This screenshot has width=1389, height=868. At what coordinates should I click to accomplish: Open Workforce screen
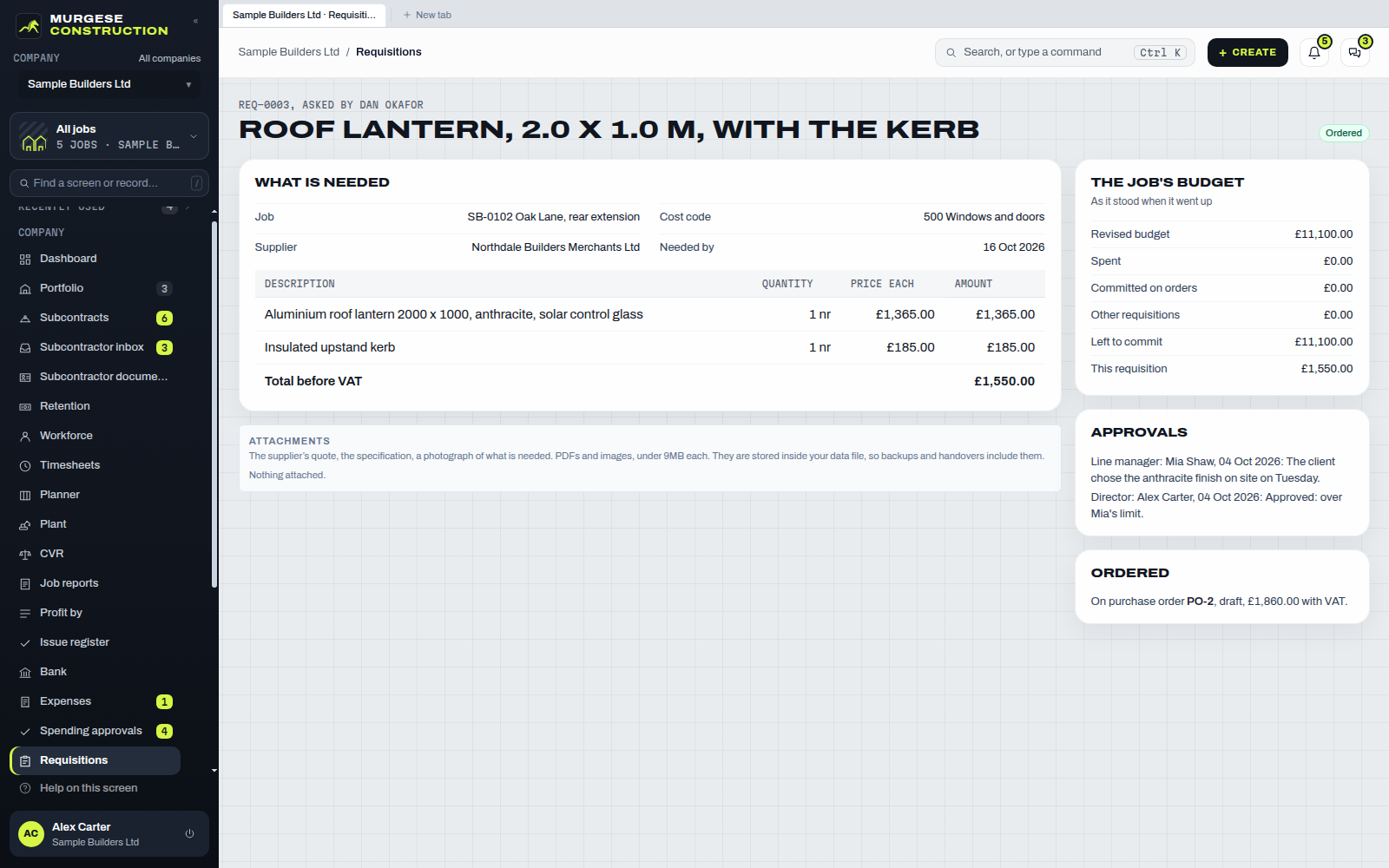pos(95,436)
